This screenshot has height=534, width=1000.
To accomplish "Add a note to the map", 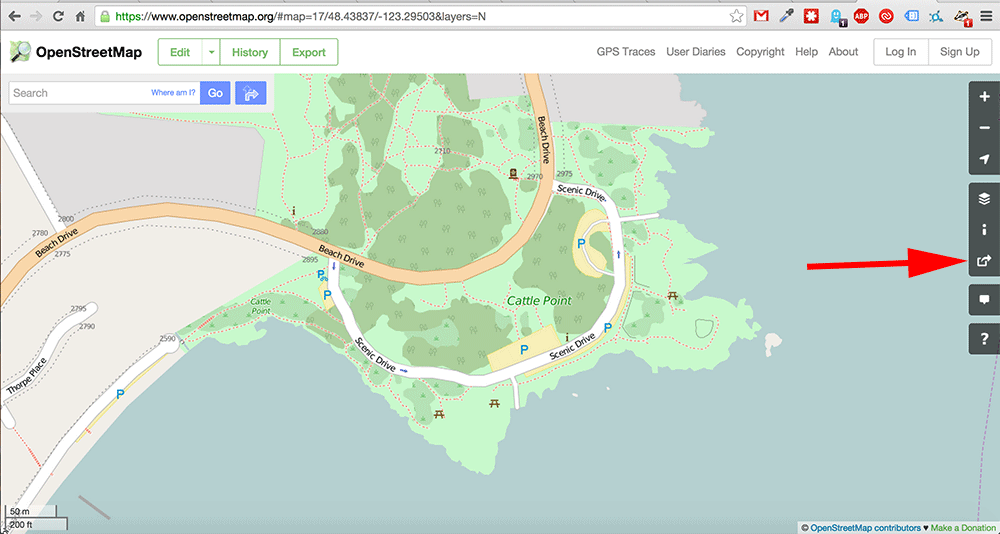I will coord(984,300).
